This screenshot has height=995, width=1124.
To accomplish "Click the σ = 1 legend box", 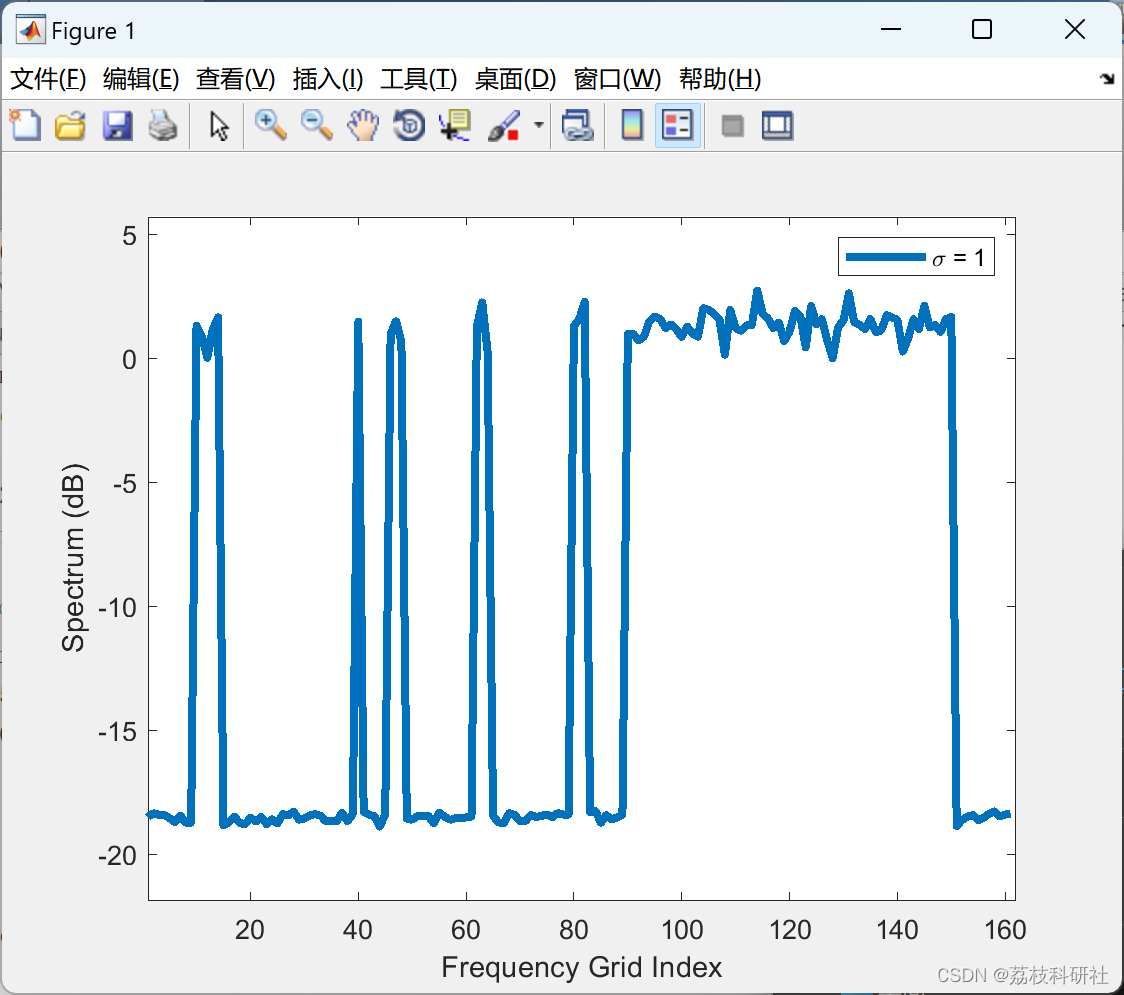I will click(x=916, y=257).
